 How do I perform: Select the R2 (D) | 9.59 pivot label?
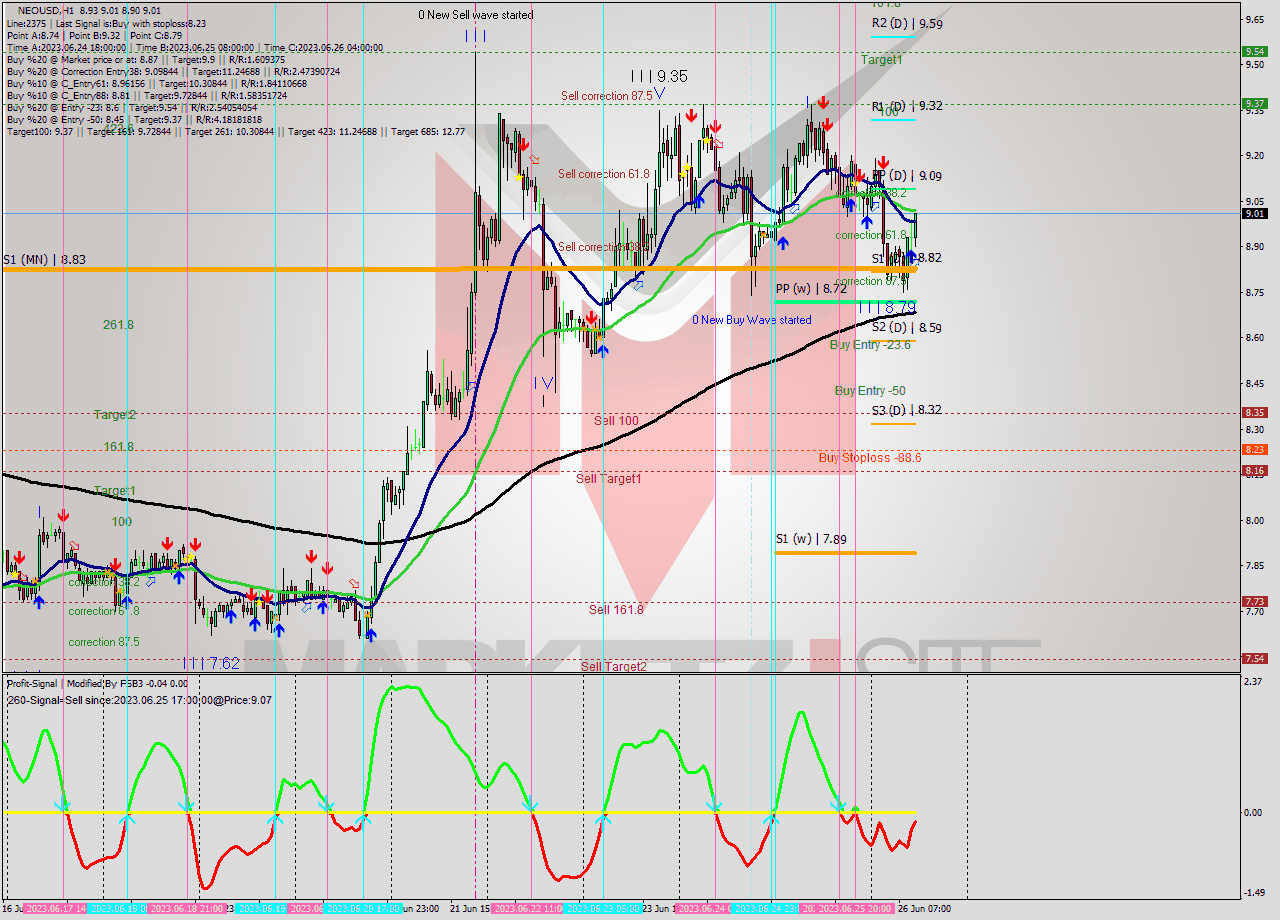coord(907,23)
